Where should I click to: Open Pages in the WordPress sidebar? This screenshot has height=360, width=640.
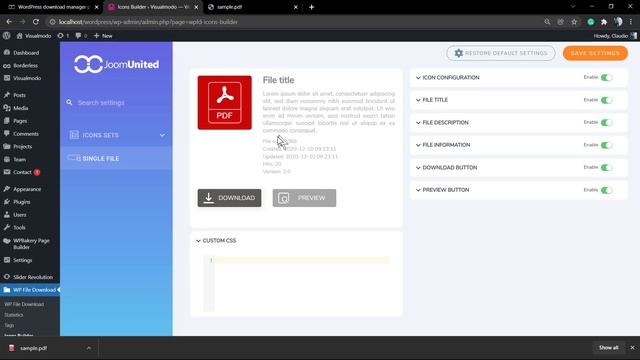(20, 121)
